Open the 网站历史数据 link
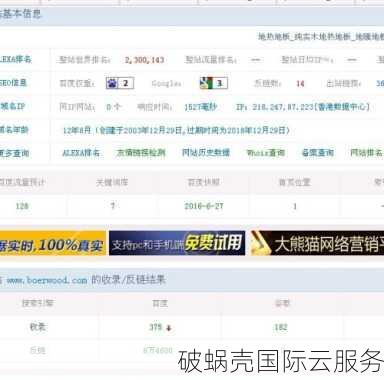 pyautogui.click(x=206, y=153)
